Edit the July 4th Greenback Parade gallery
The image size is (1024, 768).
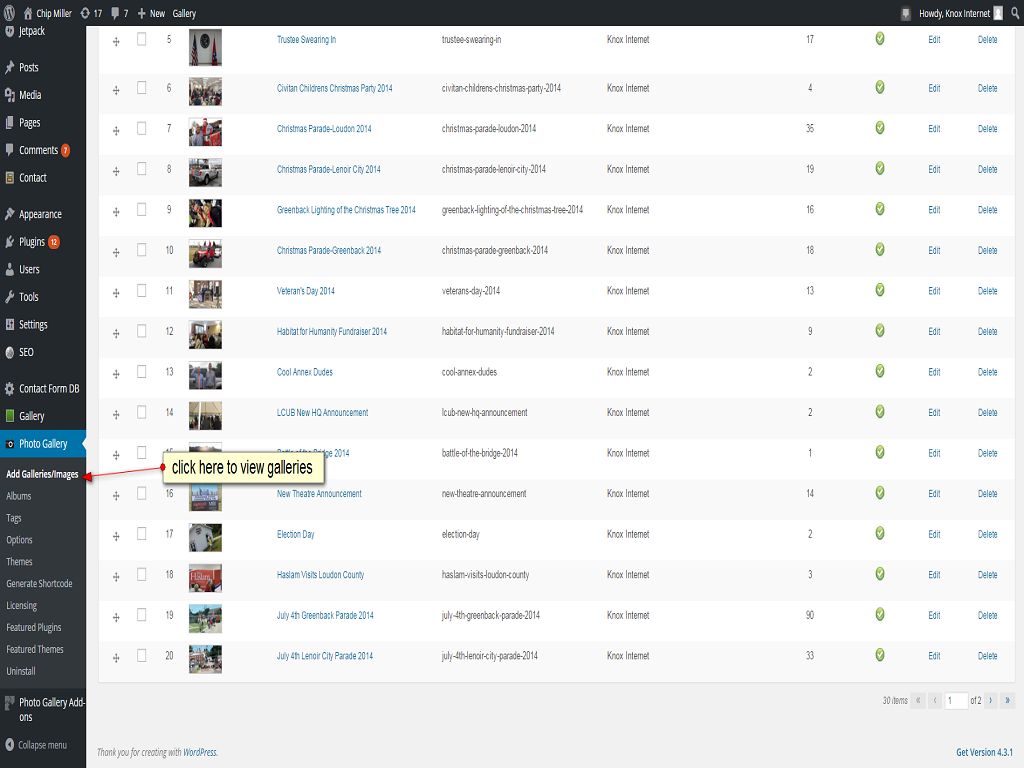[934, 615]
